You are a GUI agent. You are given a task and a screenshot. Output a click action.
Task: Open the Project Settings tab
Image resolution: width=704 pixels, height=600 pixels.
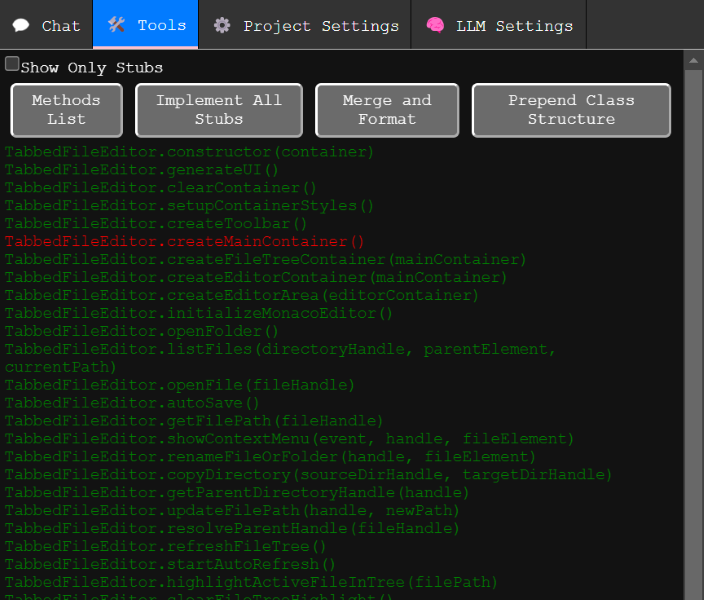pyautogui.click(x=305, y=25)
